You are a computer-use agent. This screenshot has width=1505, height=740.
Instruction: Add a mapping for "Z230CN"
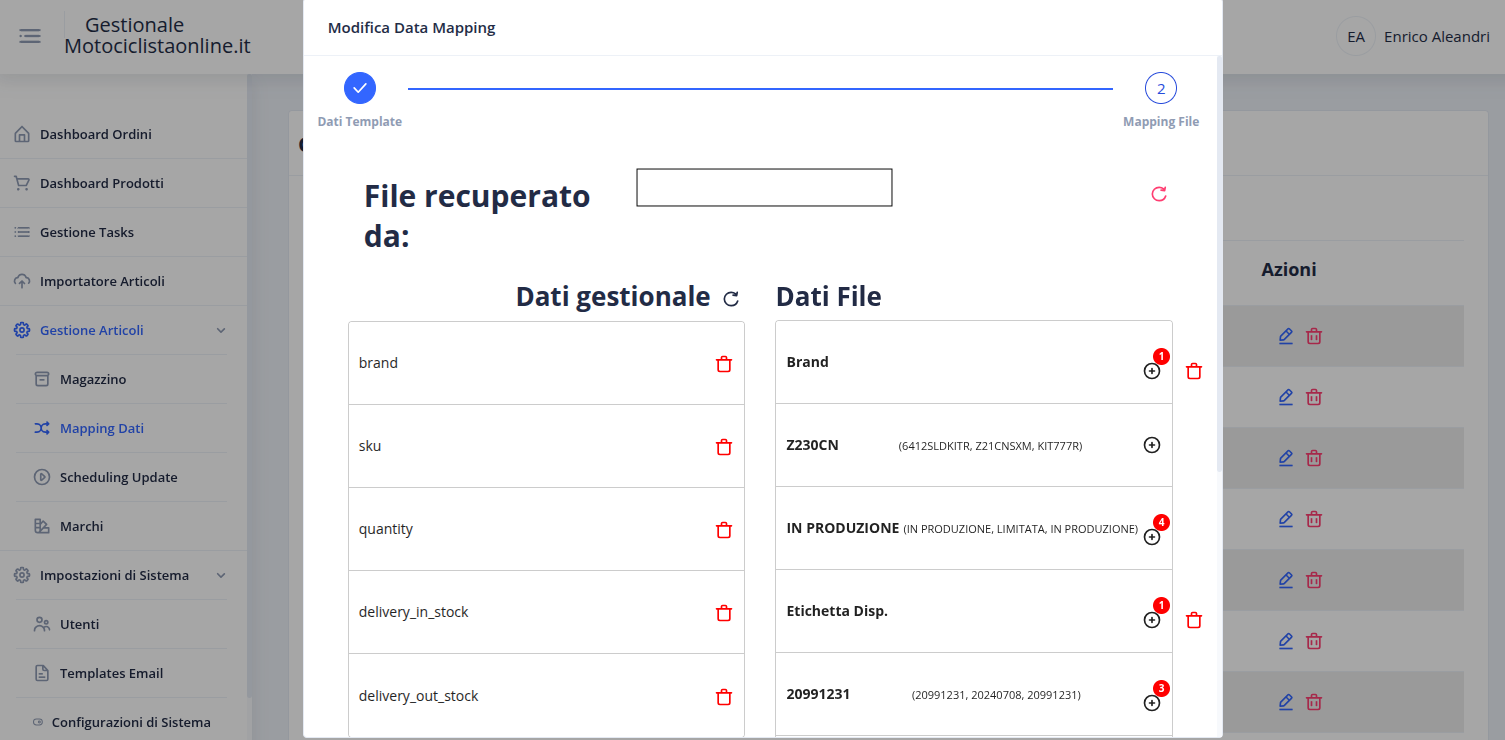pyautogui.click(x=1152, y=445)
